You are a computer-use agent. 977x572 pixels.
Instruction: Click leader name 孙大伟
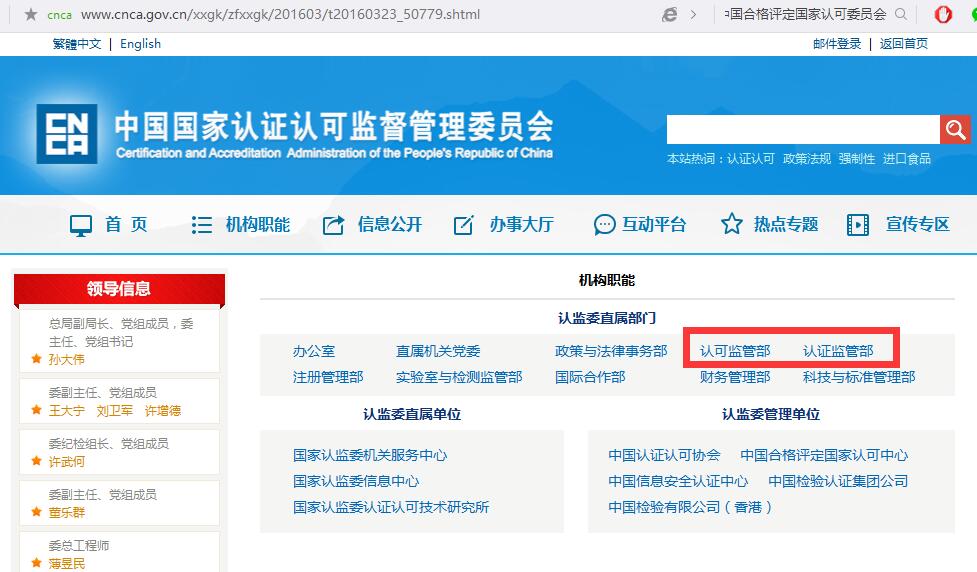67,360
